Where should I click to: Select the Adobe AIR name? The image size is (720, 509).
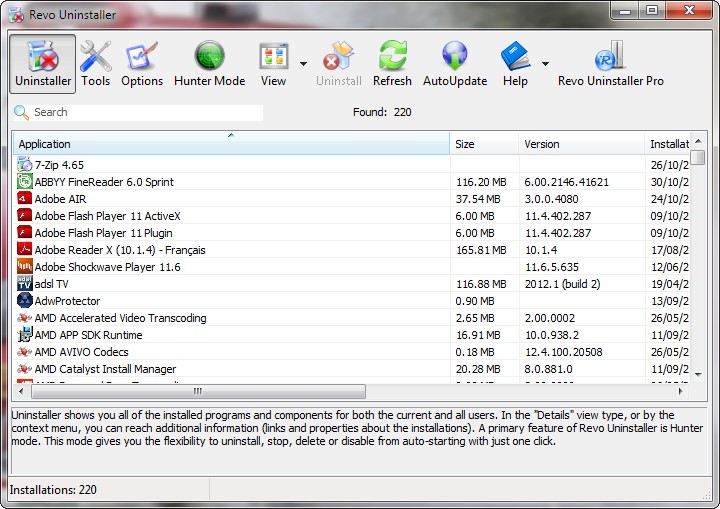pyautogui.click(x=60, y=199)
